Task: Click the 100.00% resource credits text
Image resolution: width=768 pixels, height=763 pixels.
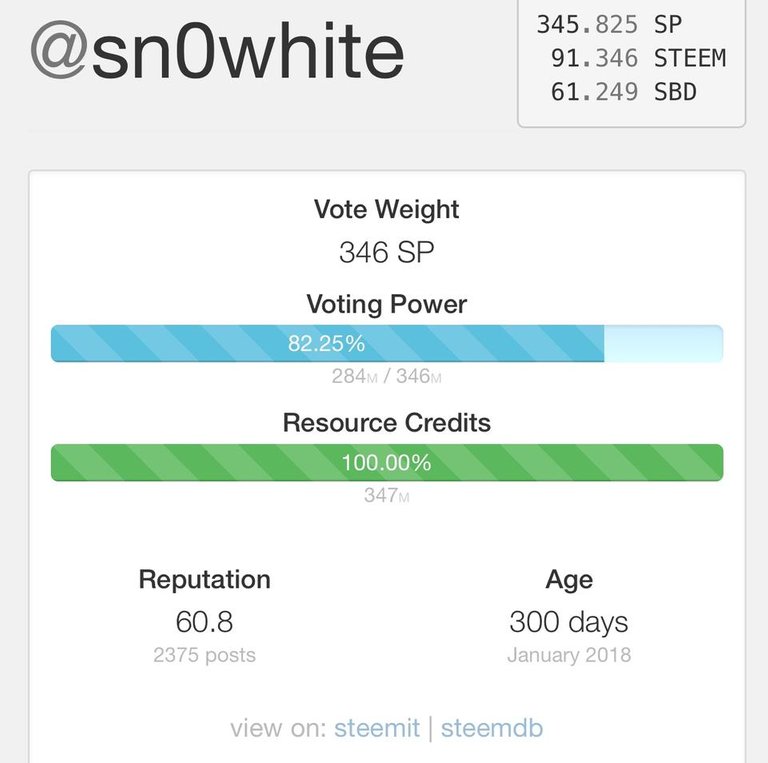Action: coord(386,463)
